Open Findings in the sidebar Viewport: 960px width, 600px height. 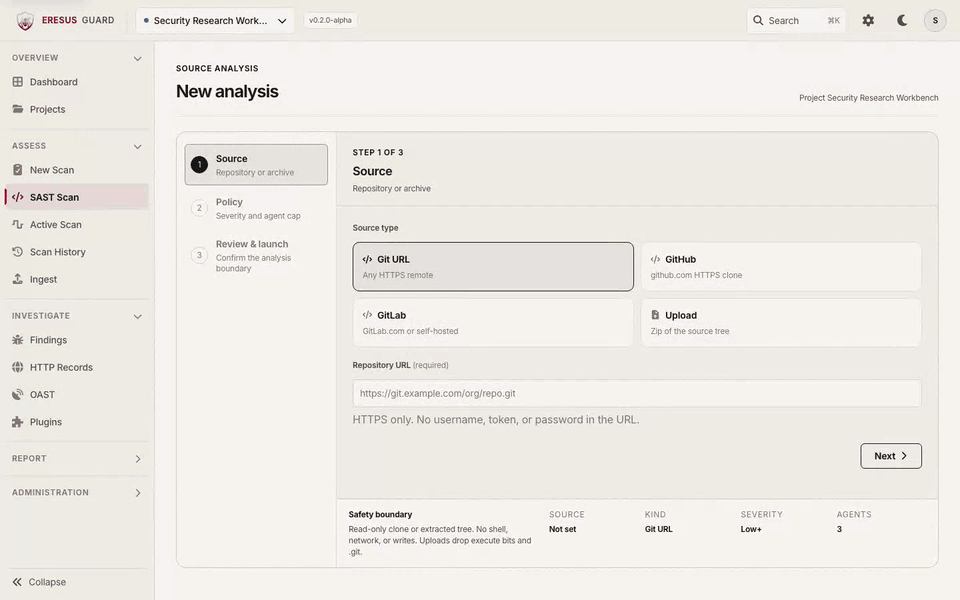tap(77, 340)
